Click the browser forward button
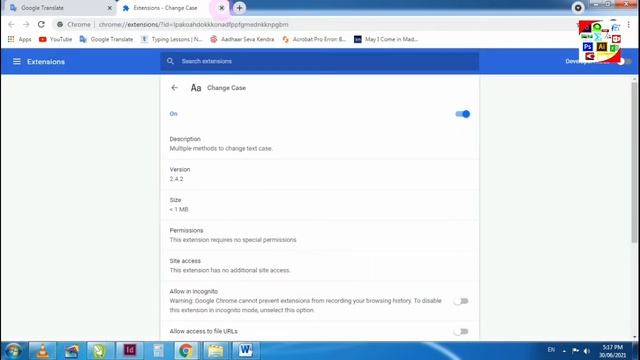 click(x=26, y=24)
